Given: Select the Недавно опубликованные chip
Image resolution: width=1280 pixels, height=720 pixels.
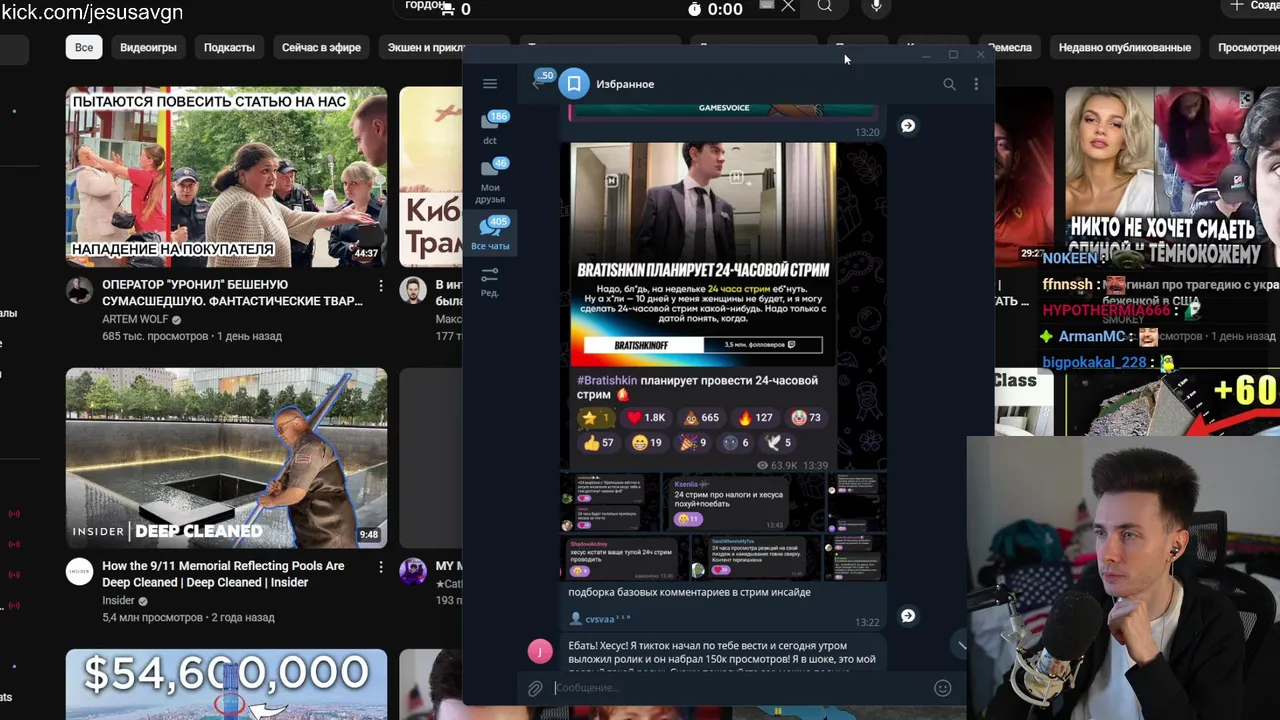Looking at the screenshot, I should point(1125,47).
